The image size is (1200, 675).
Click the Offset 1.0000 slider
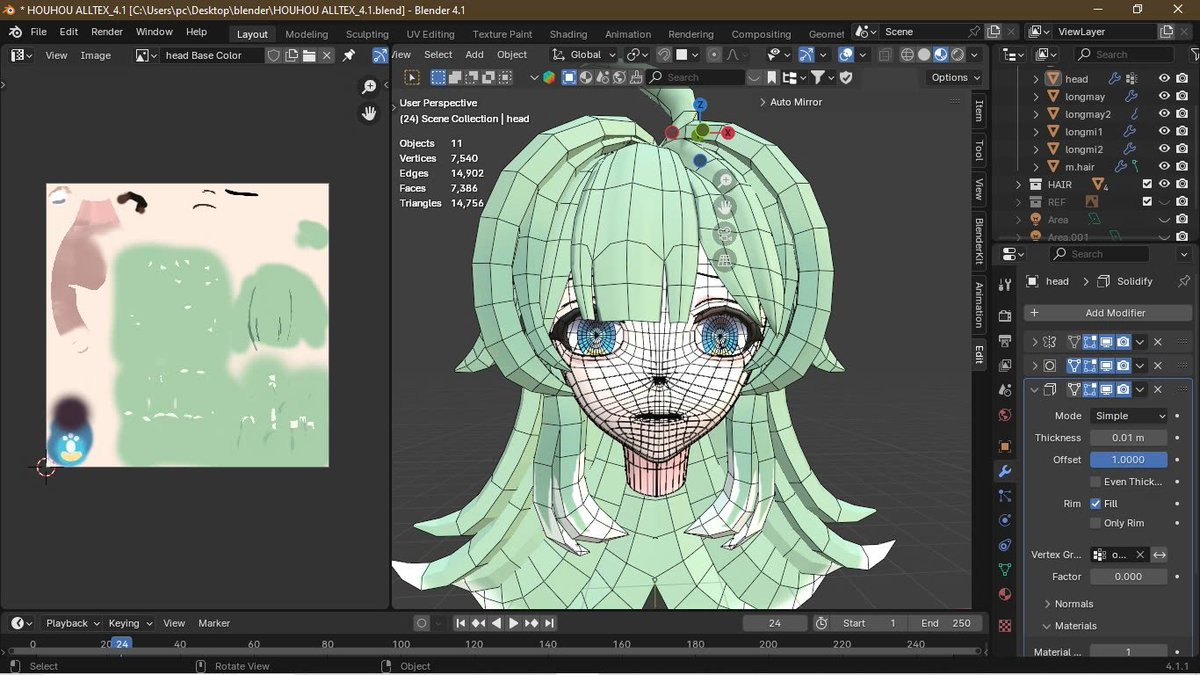[1128, 460]
